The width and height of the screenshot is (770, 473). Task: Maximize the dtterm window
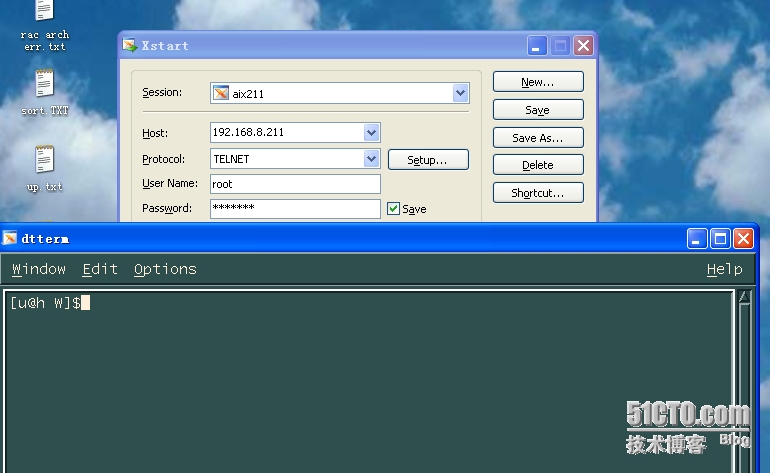click(720, 239)
